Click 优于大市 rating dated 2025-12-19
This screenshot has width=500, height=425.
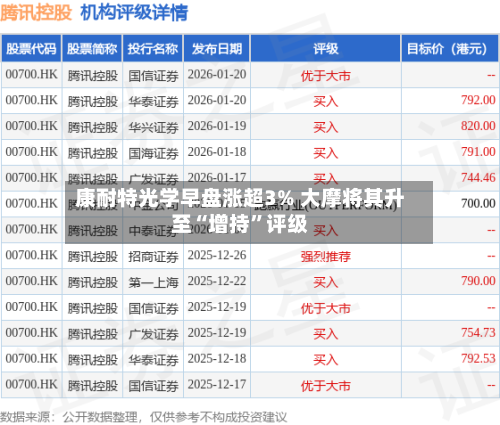click(326, 308)
